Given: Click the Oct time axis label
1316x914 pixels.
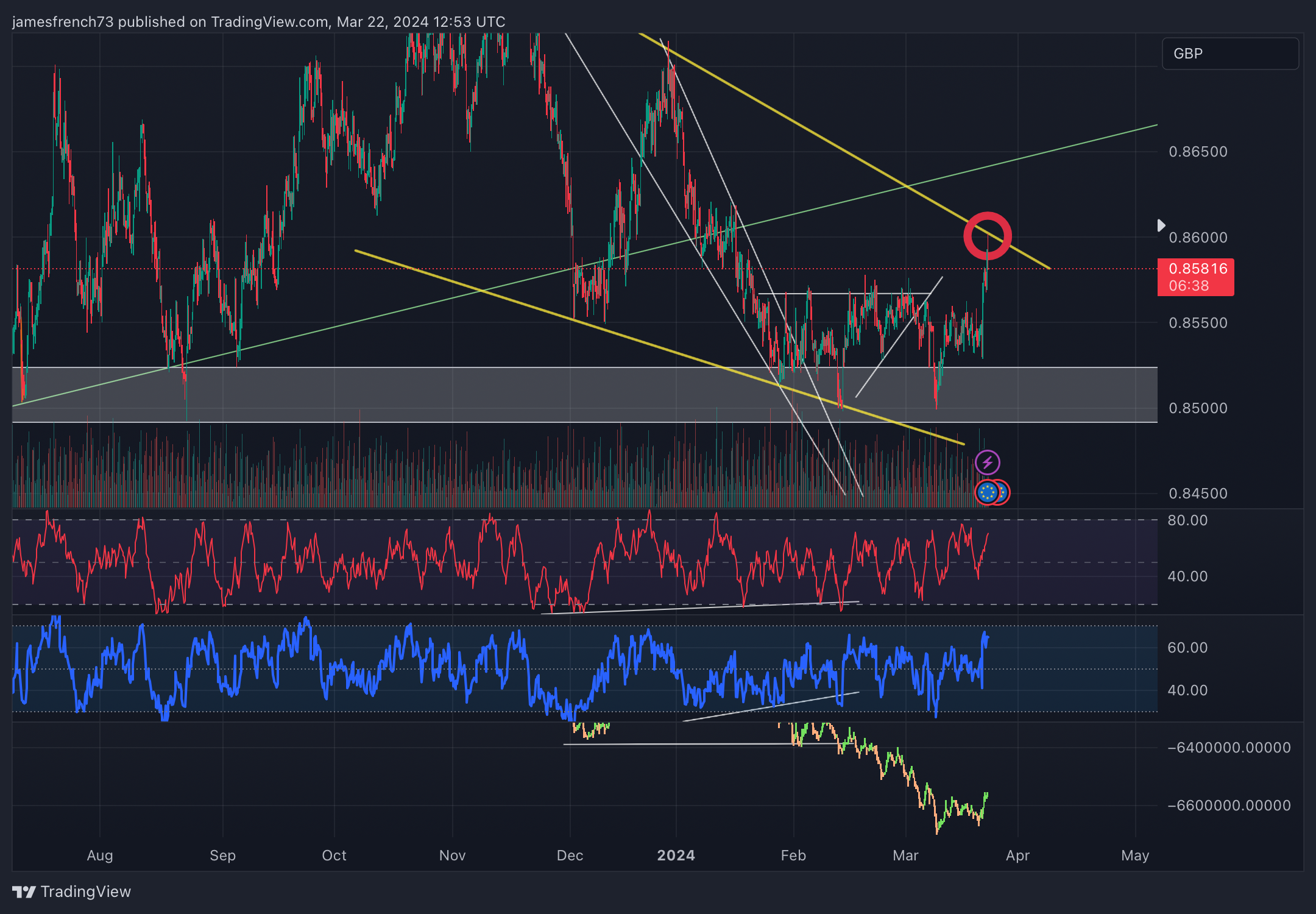Looking at the screenshot, I should point(334,856).
